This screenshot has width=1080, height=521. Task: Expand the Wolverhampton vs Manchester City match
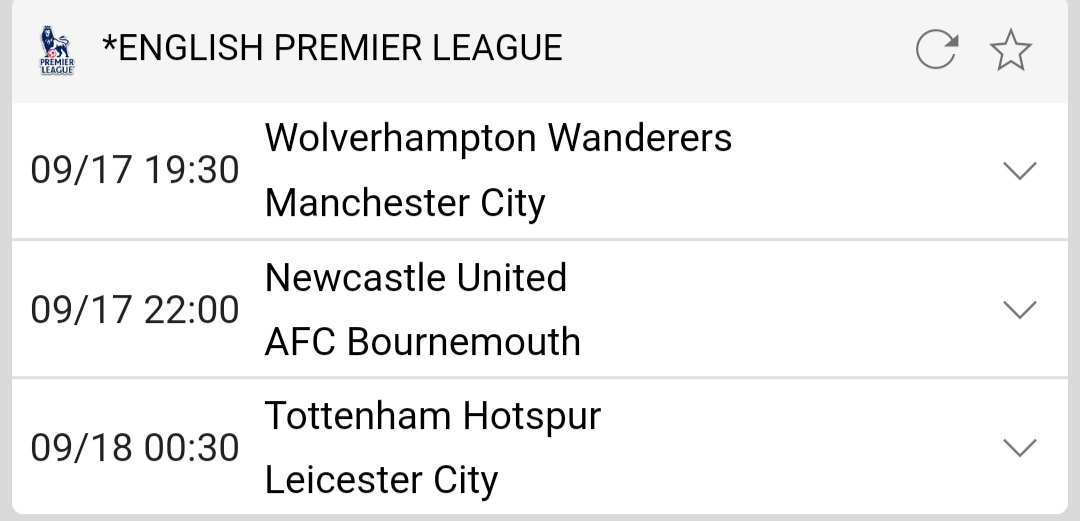tap(1019, 171)
